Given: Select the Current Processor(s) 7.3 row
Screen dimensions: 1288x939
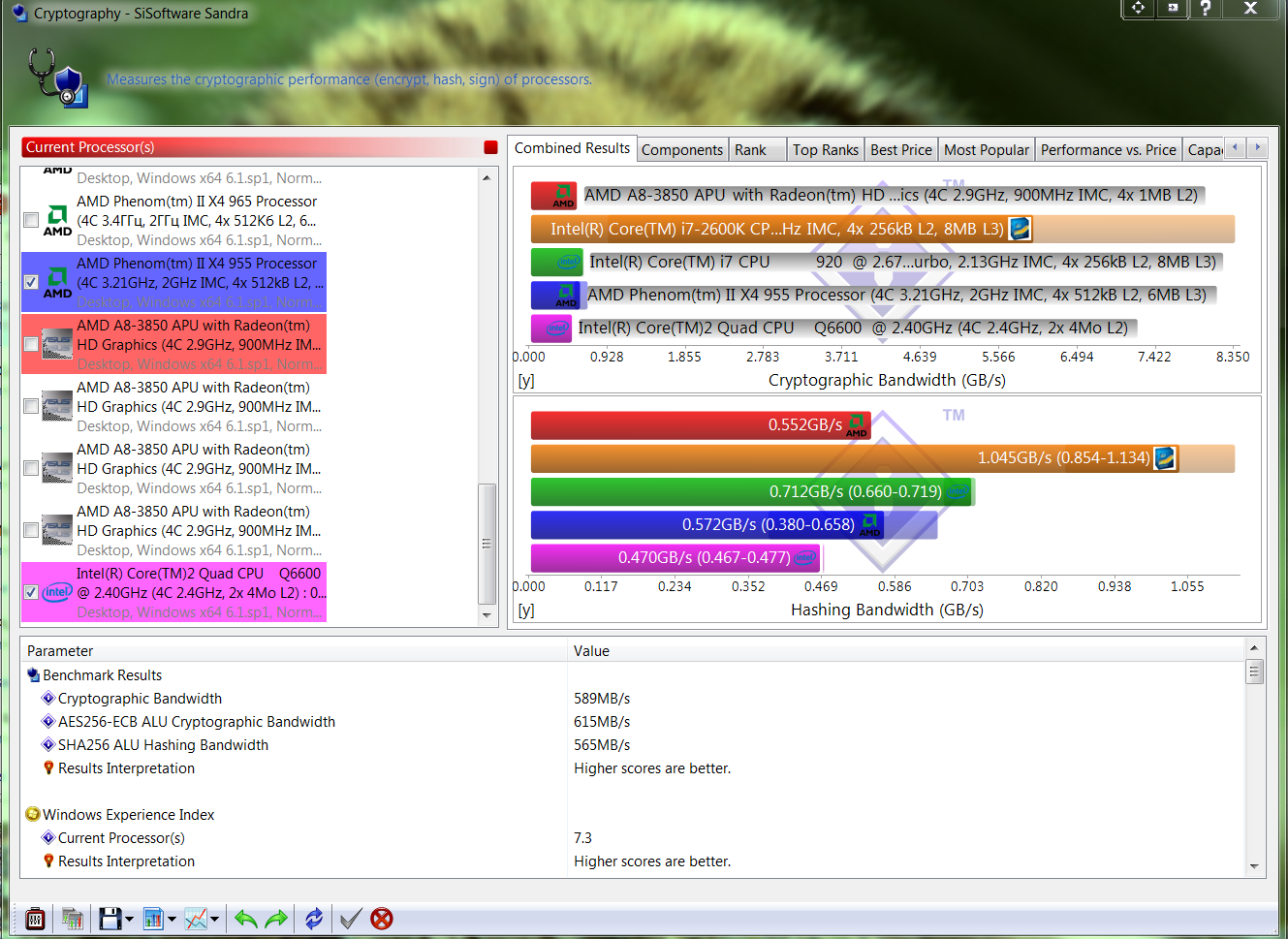Looking at the screenshot, I should click(633, 838).
